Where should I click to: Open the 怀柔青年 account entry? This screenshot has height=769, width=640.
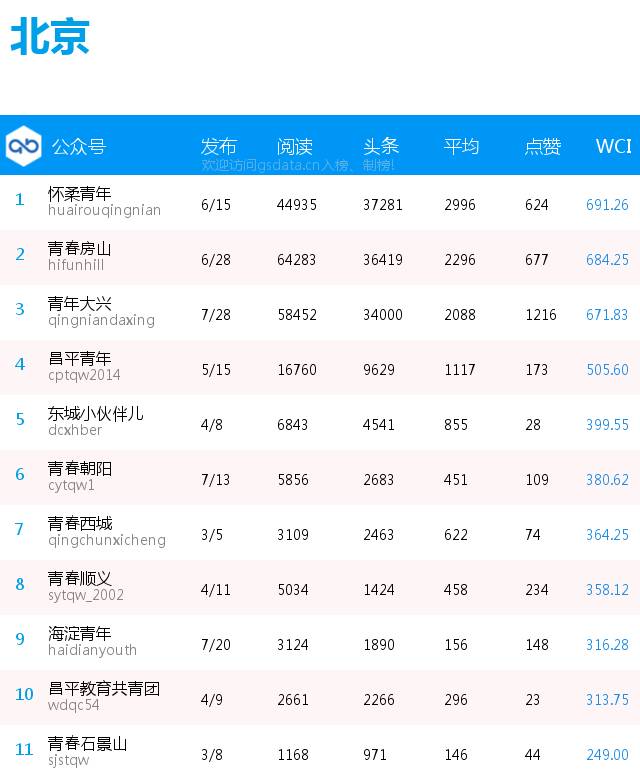pos(104,202)
